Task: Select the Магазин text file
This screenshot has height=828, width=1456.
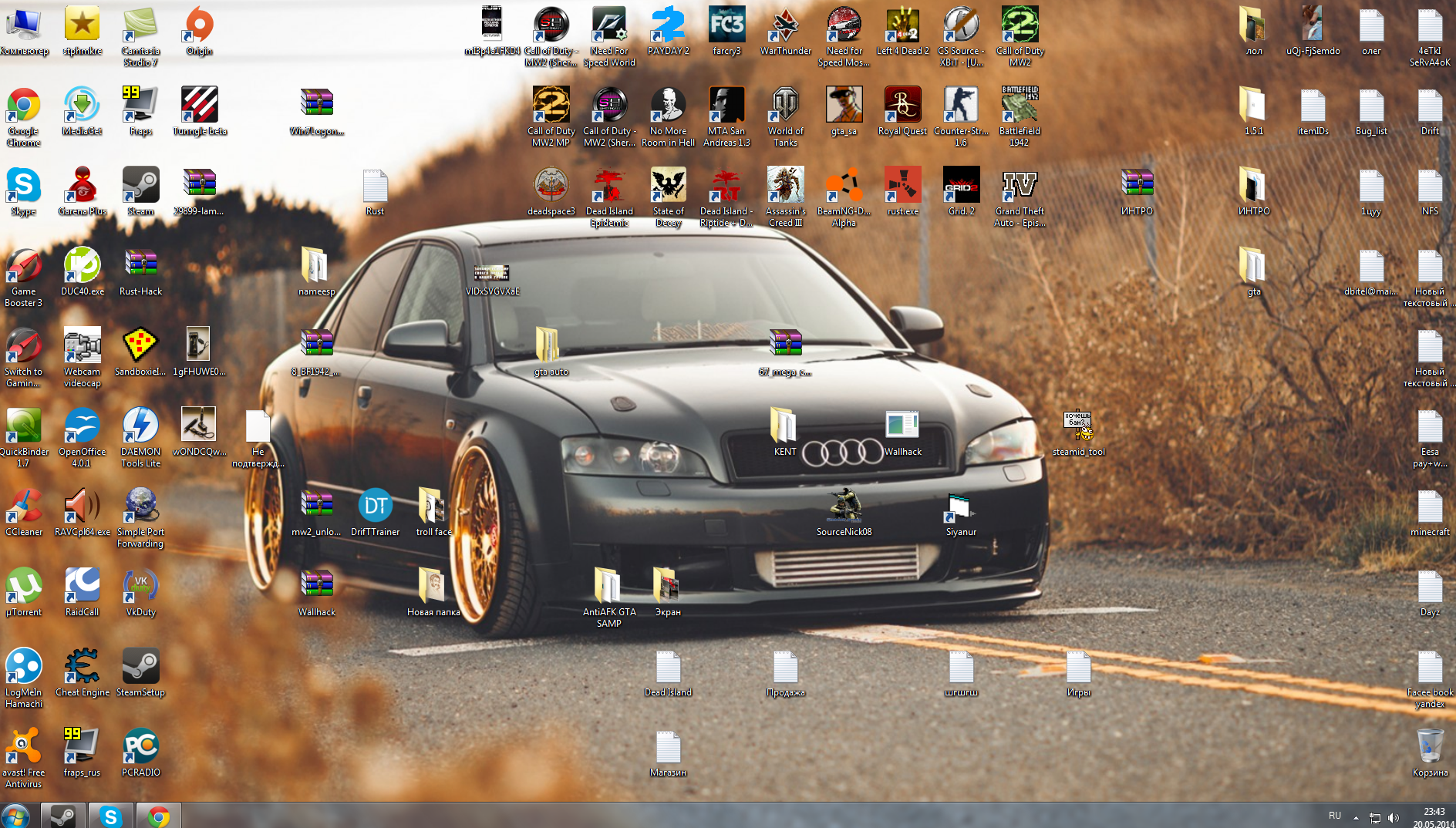Action: [669, 752]
